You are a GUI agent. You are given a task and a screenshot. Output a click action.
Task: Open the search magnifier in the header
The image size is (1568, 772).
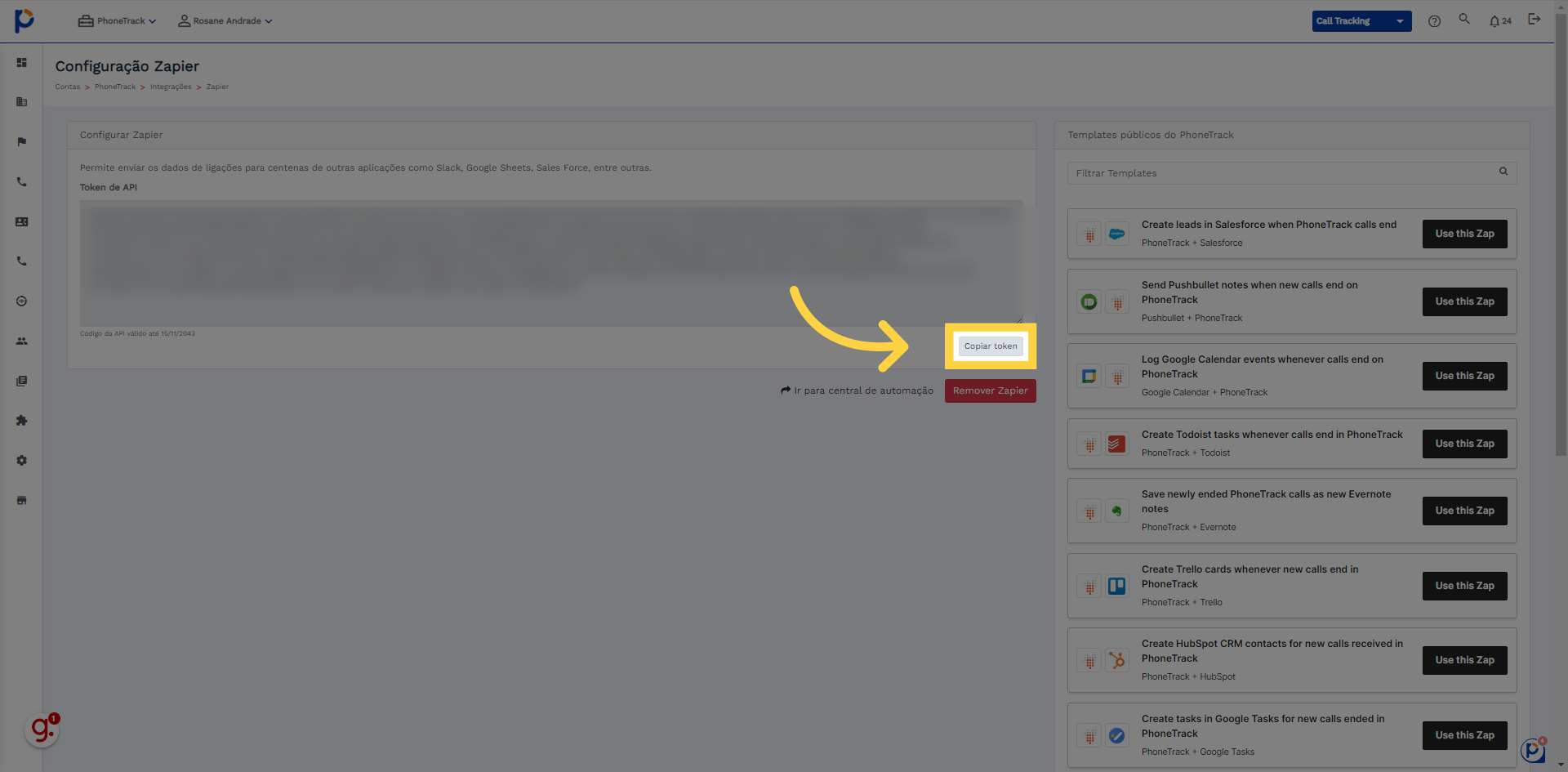(1464, 19)
